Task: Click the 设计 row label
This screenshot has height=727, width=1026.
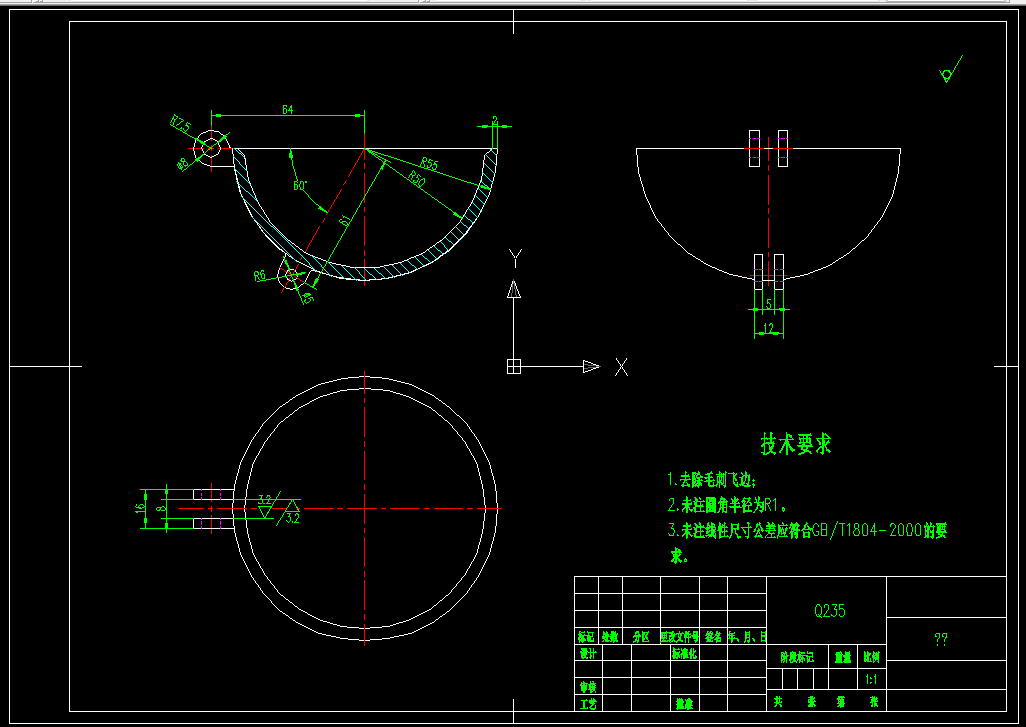Action: pyautogui.click(x=588, y=653)
